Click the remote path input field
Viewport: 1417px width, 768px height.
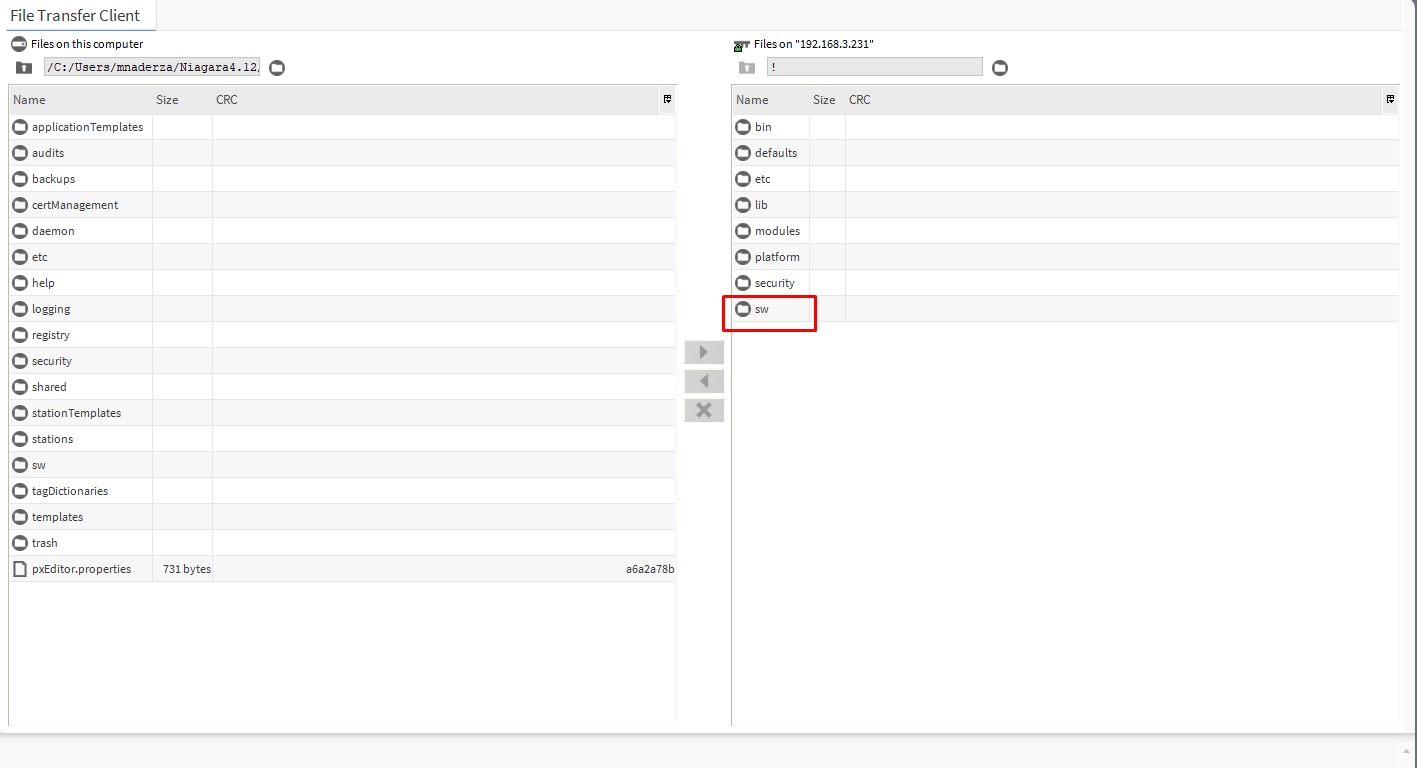874,67
